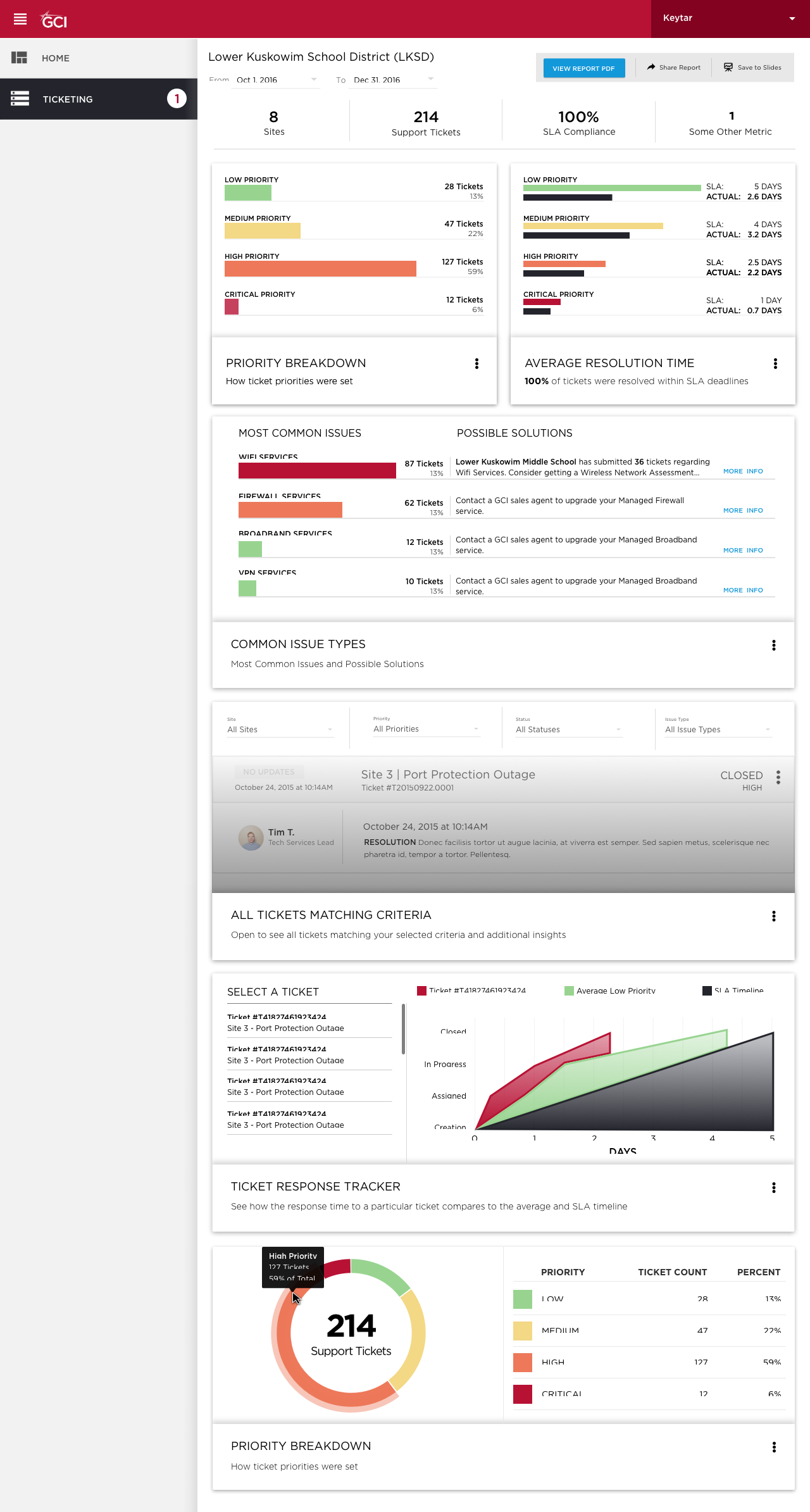Open the Priority Breakdown card options menu (top)
This screenshot has width=810, height=1512.
pyautogui.click(x=477, y=363)
